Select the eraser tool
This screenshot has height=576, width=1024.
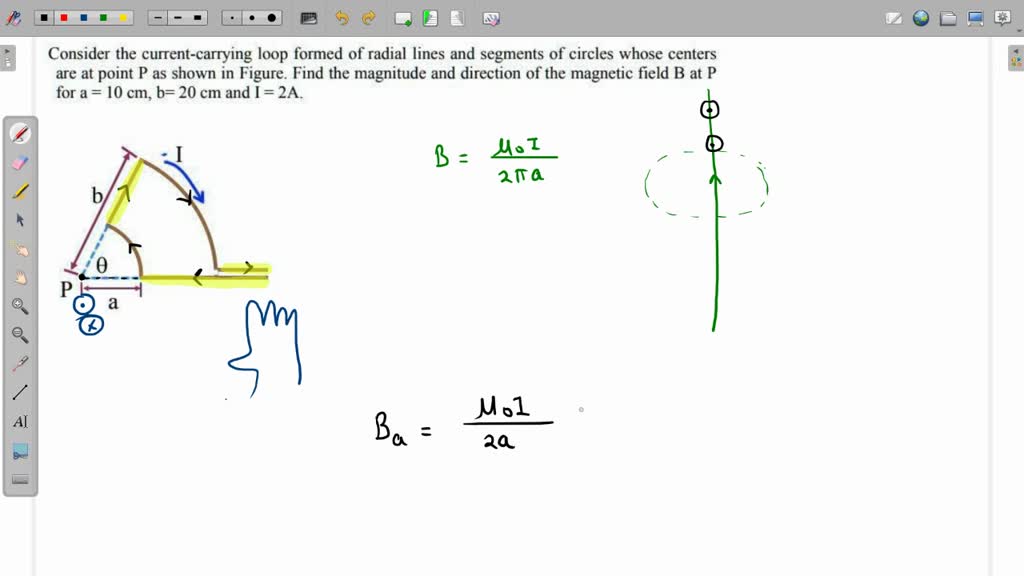(x=20, y=161)
